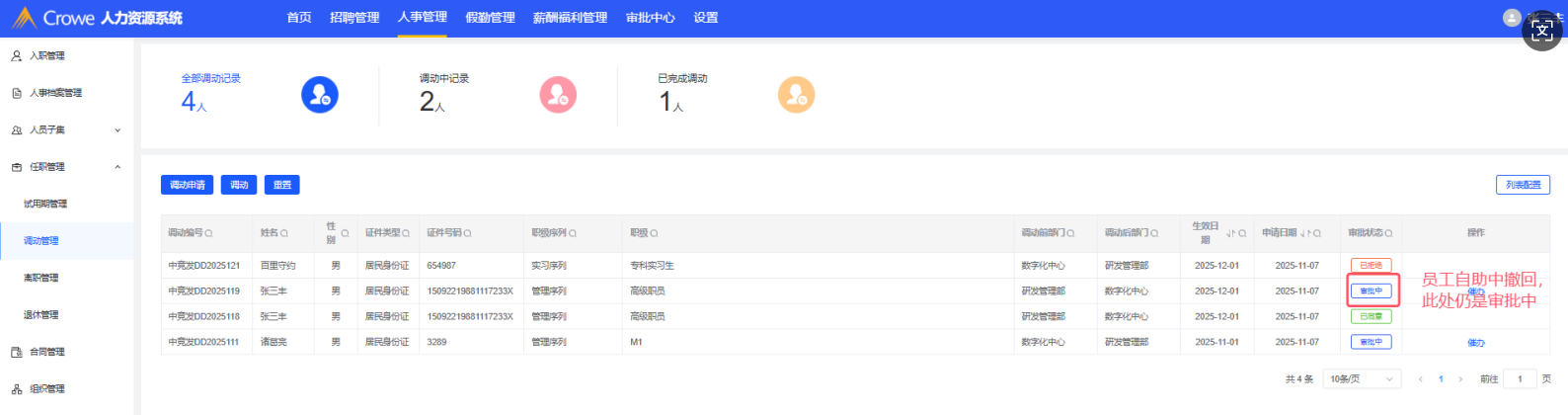The height and width of the screenshot is (415, 1568).
Task: Click the sort icon in 申请日期 header
Action: tap(1304, 233)
